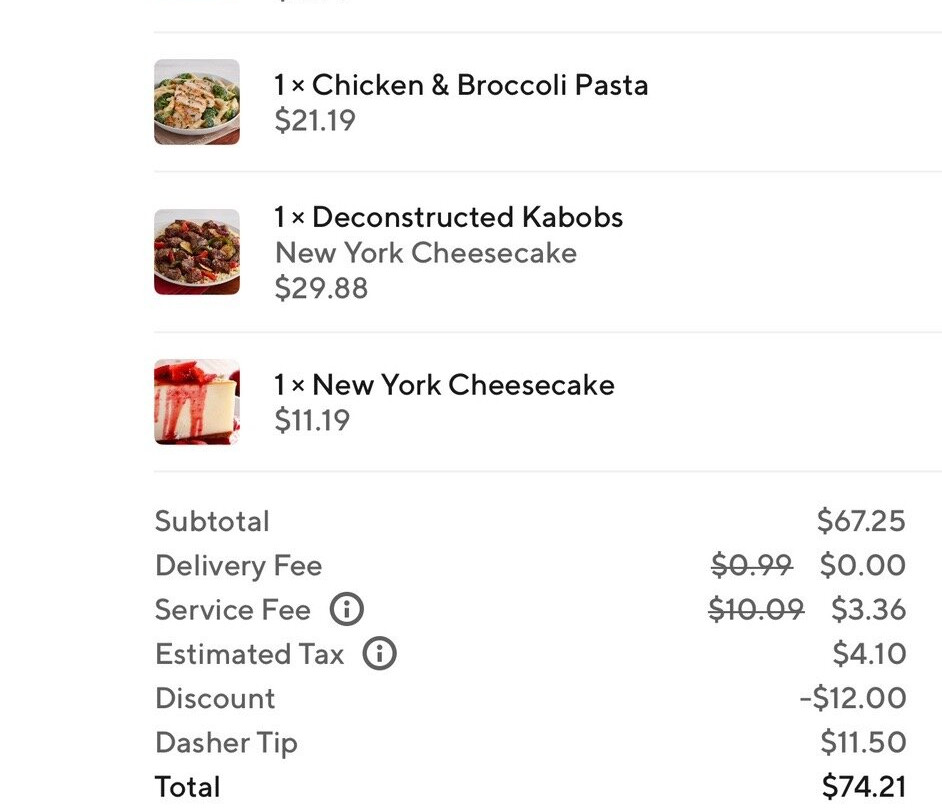
Task: Click the -$12.00 Discount amount
Action: click(x=853, y=698)
